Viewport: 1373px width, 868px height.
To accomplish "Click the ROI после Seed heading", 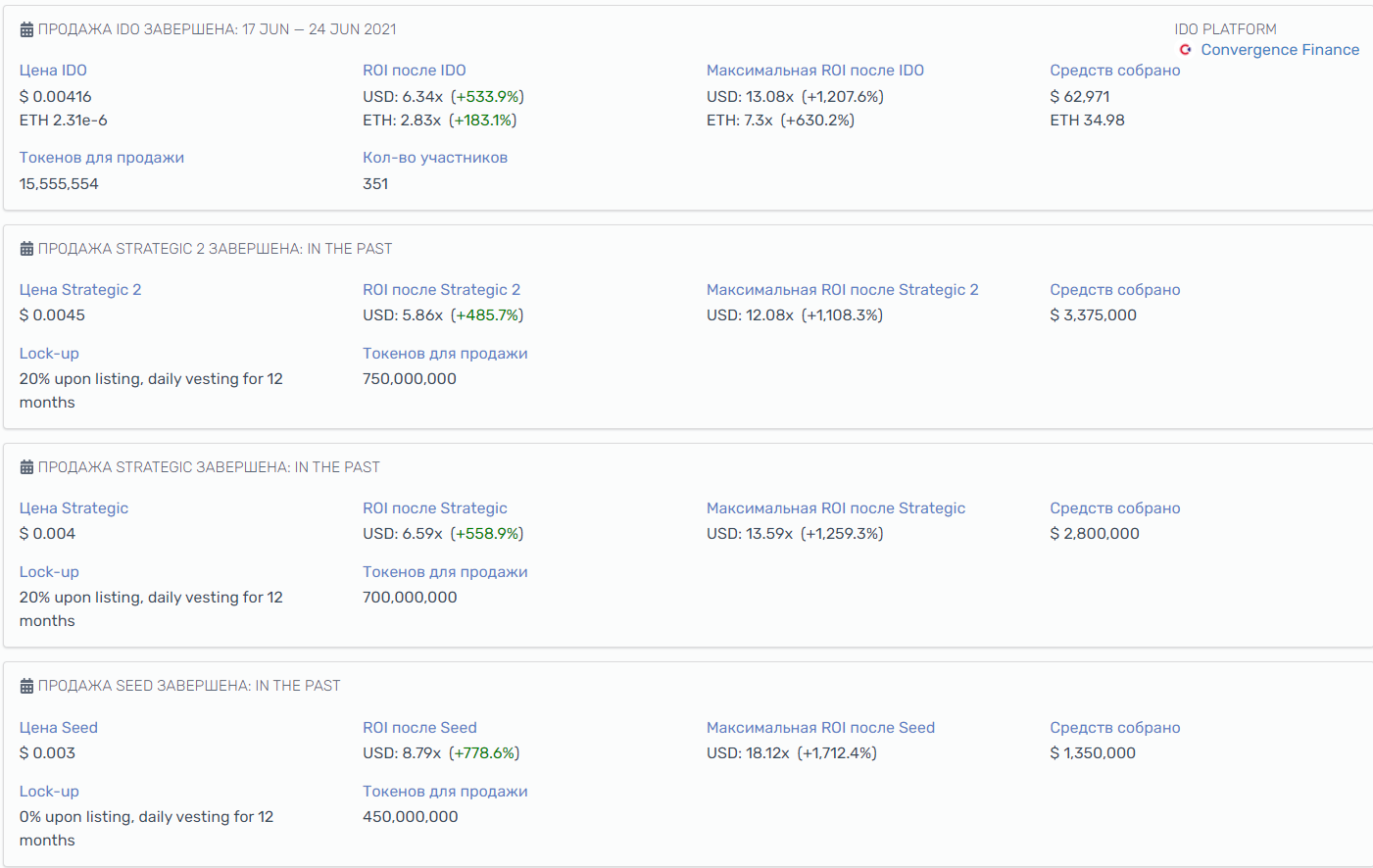I will click(419, 728).
